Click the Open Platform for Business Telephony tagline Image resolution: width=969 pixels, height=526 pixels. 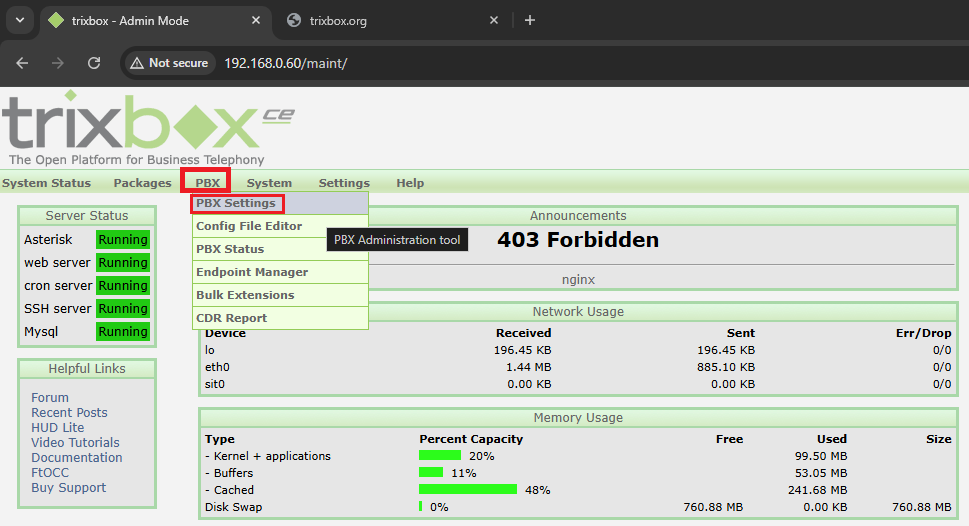(137, 159)
